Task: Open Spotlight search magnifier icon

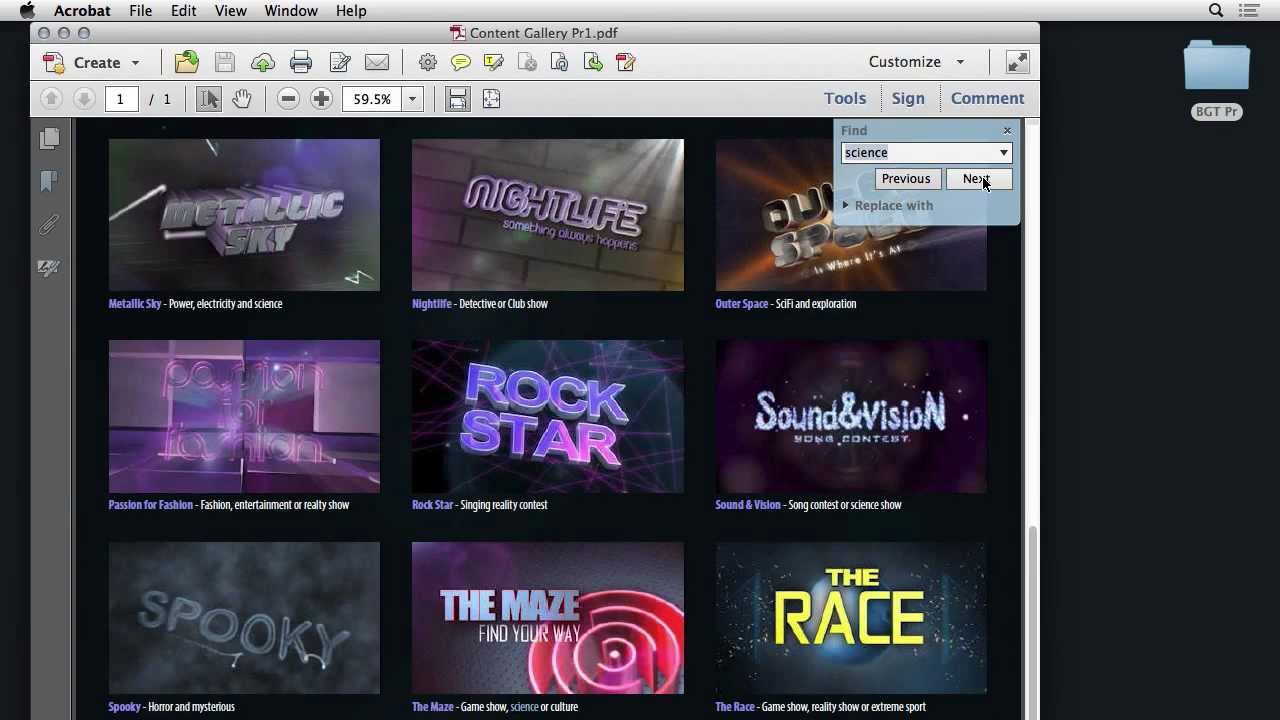Action: (1216, 10)
